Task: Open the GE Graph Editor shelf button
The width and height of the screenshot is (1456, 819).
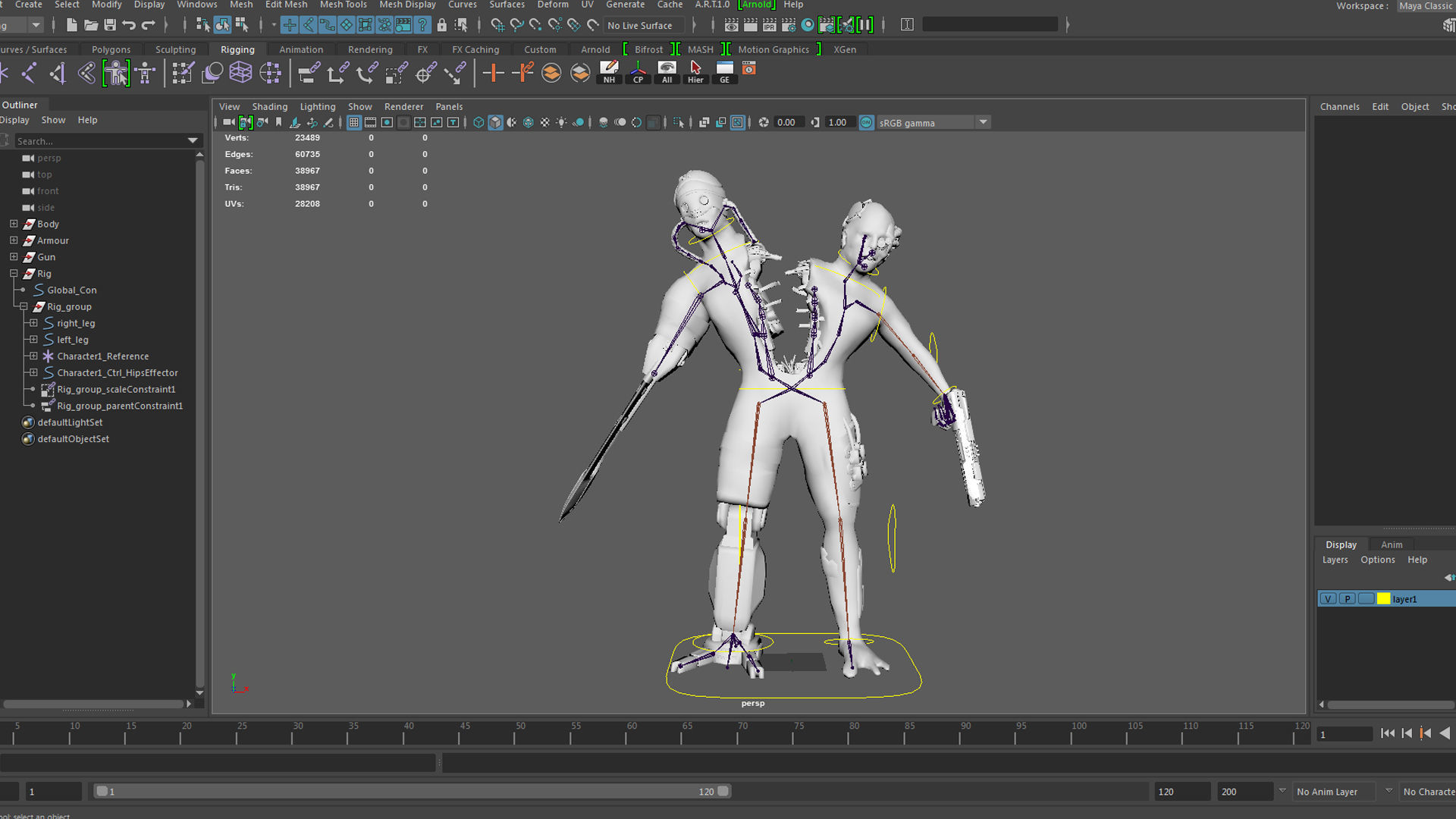Action: tap(724, 73)
